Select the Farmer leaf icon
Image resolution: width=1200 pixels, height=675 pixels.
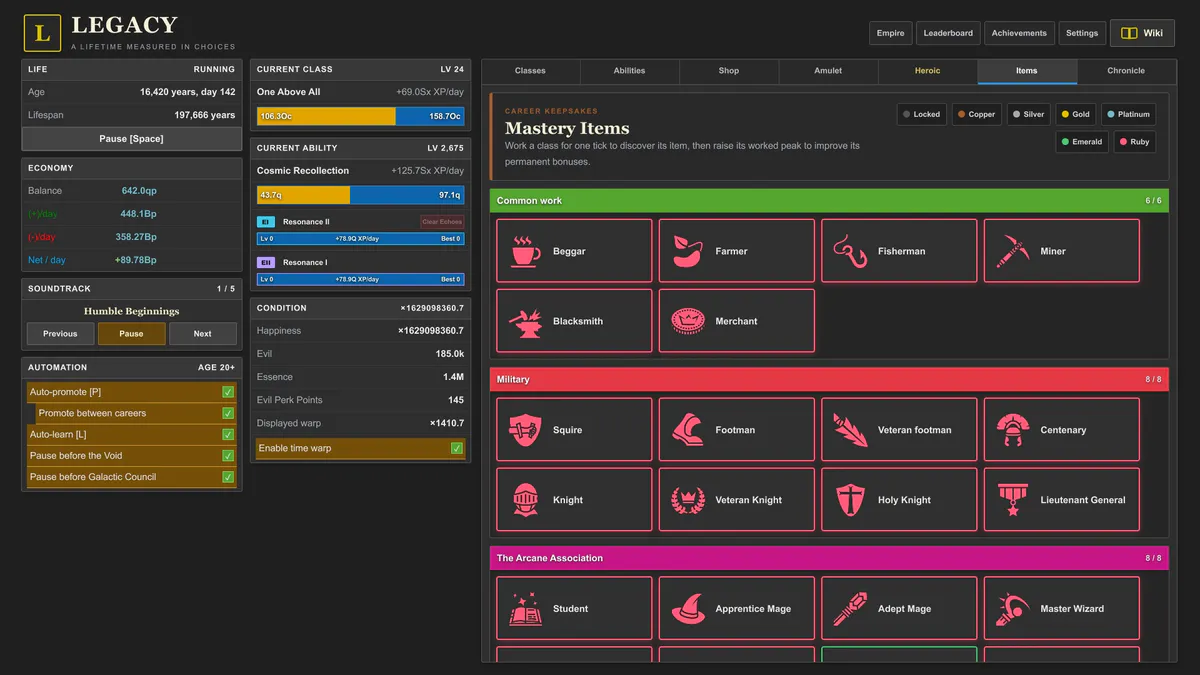[x=688, y=251]
